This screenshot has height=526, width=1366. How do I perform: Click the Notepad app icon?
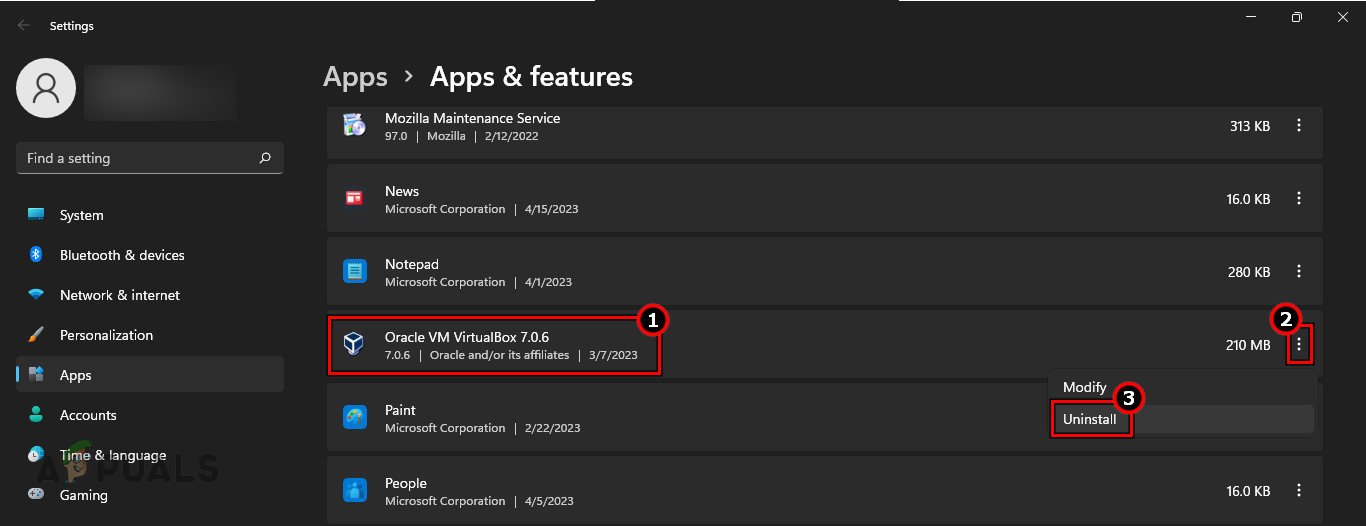(355, 271)
